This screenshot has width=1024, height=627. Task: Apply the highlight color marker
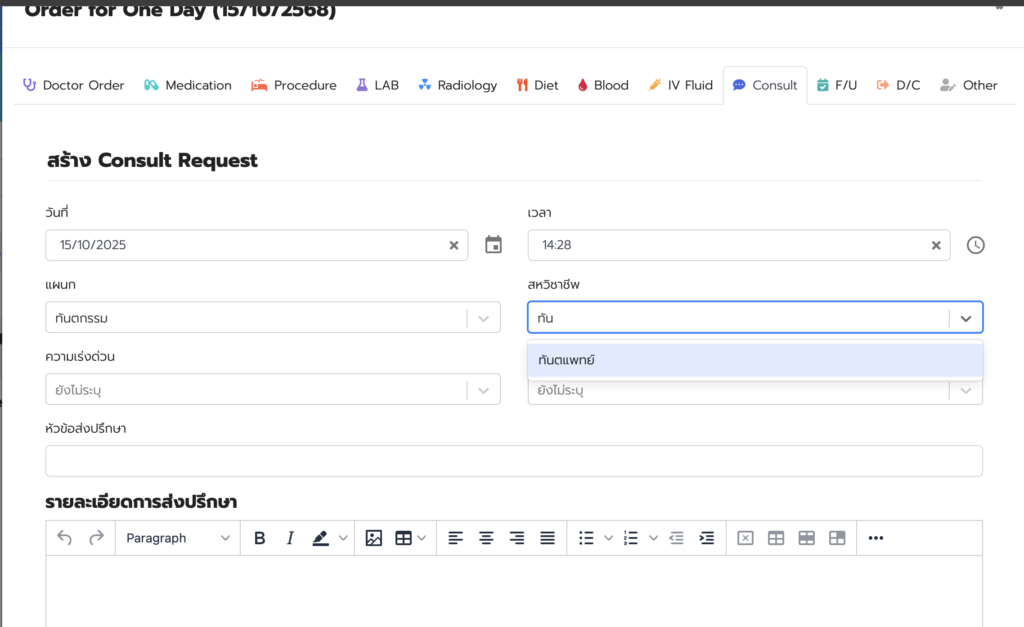(320, 538)
